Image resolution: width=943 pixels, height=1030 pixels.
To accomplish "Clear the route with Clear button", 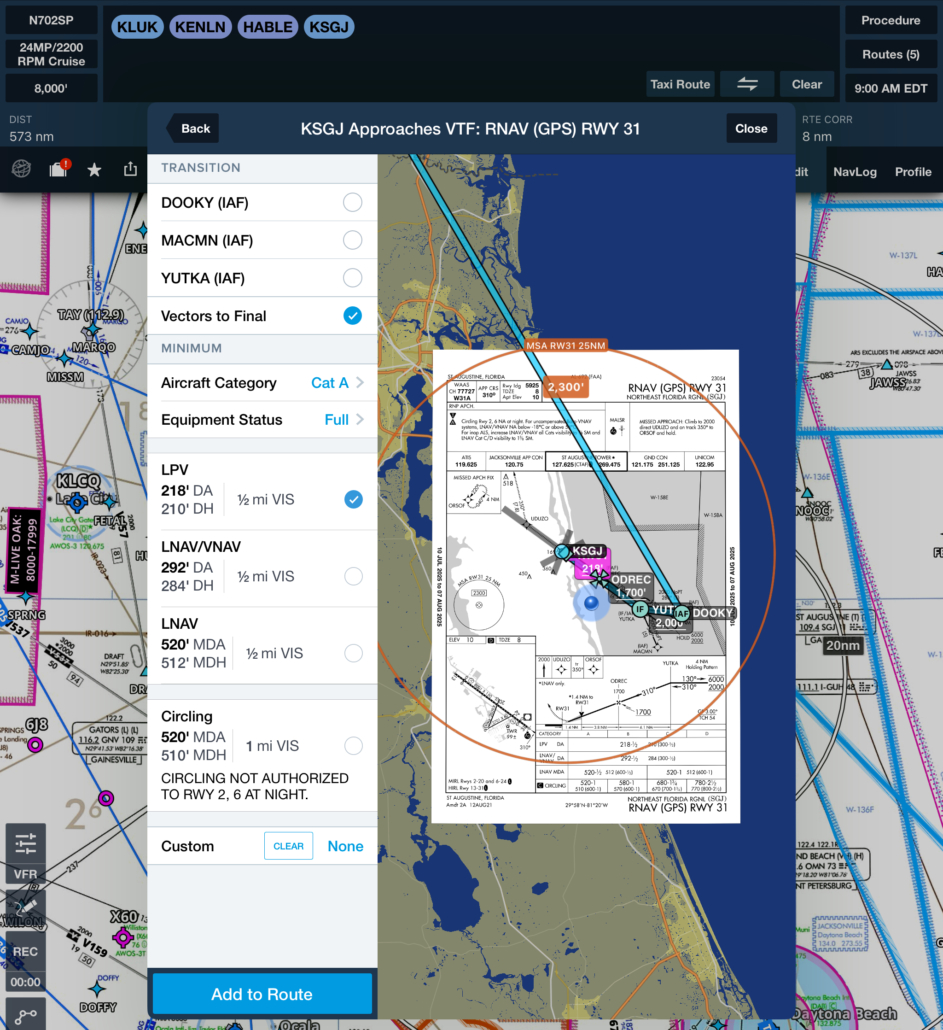I will click(x=806, y=84).
